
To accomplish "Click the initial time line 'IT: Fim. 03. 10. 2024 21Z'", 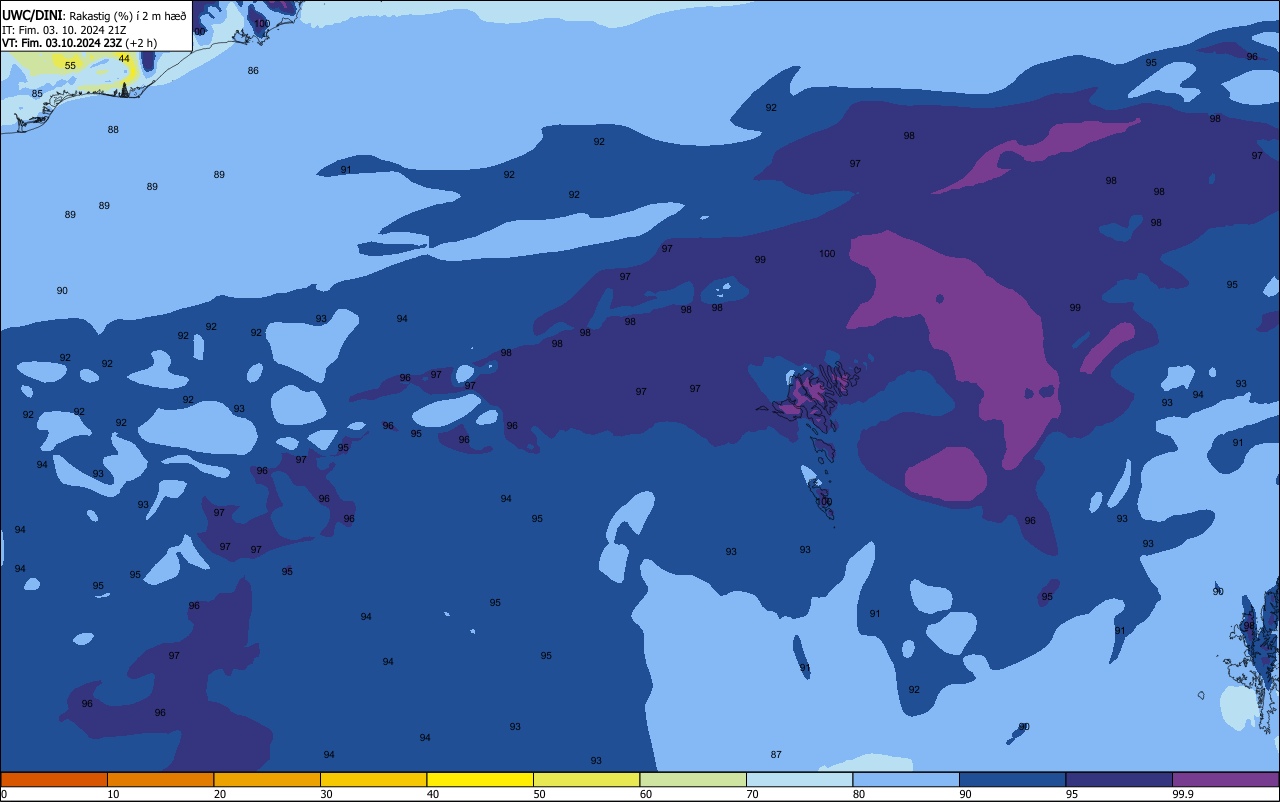I will (x=65, y=30).
